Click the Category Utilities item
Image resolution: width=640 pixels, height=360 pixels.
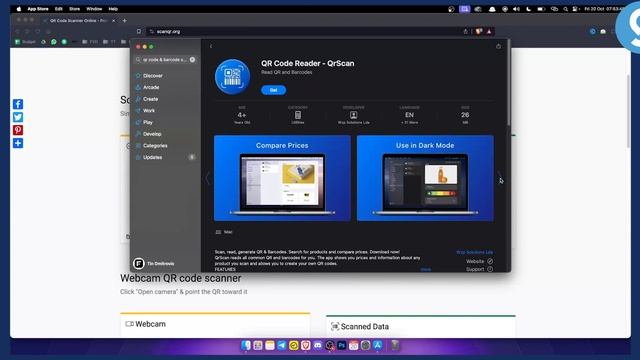(298, 115)
